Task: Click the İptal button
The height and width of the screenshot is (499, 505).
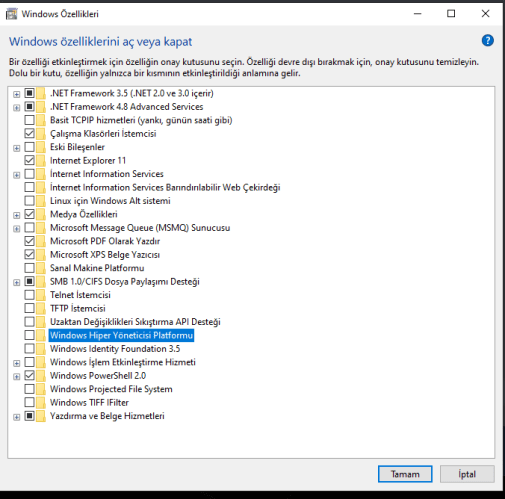Action: (467, 474)
